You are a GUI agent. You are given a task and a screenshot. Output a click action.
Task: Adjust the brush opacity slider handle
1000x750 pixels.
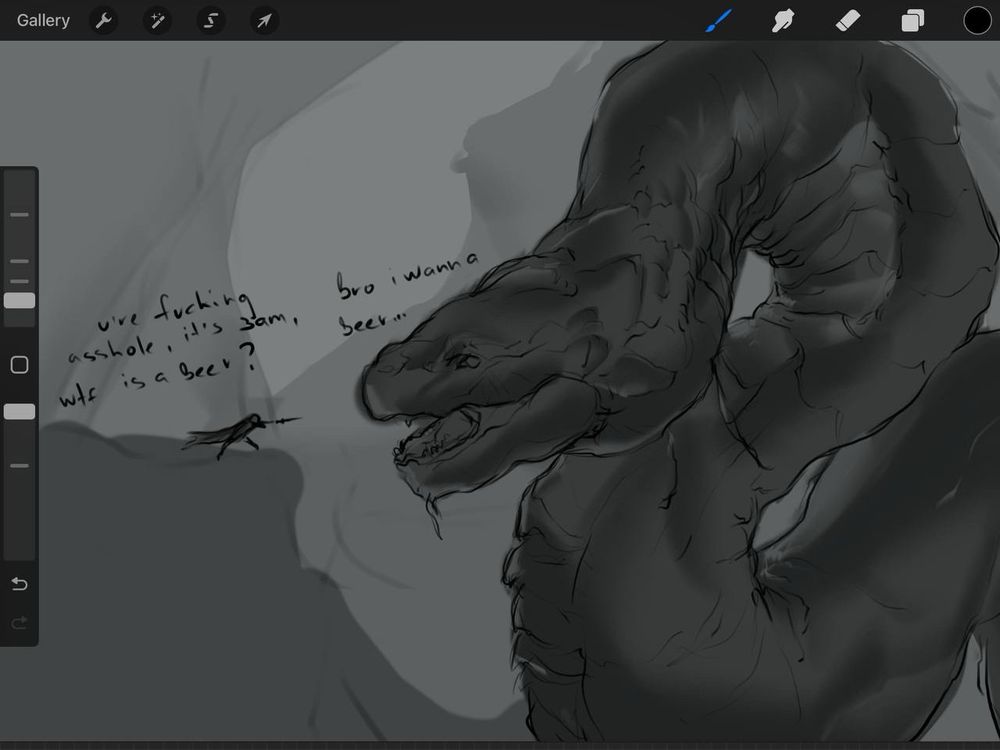click(x=20, y=411)
